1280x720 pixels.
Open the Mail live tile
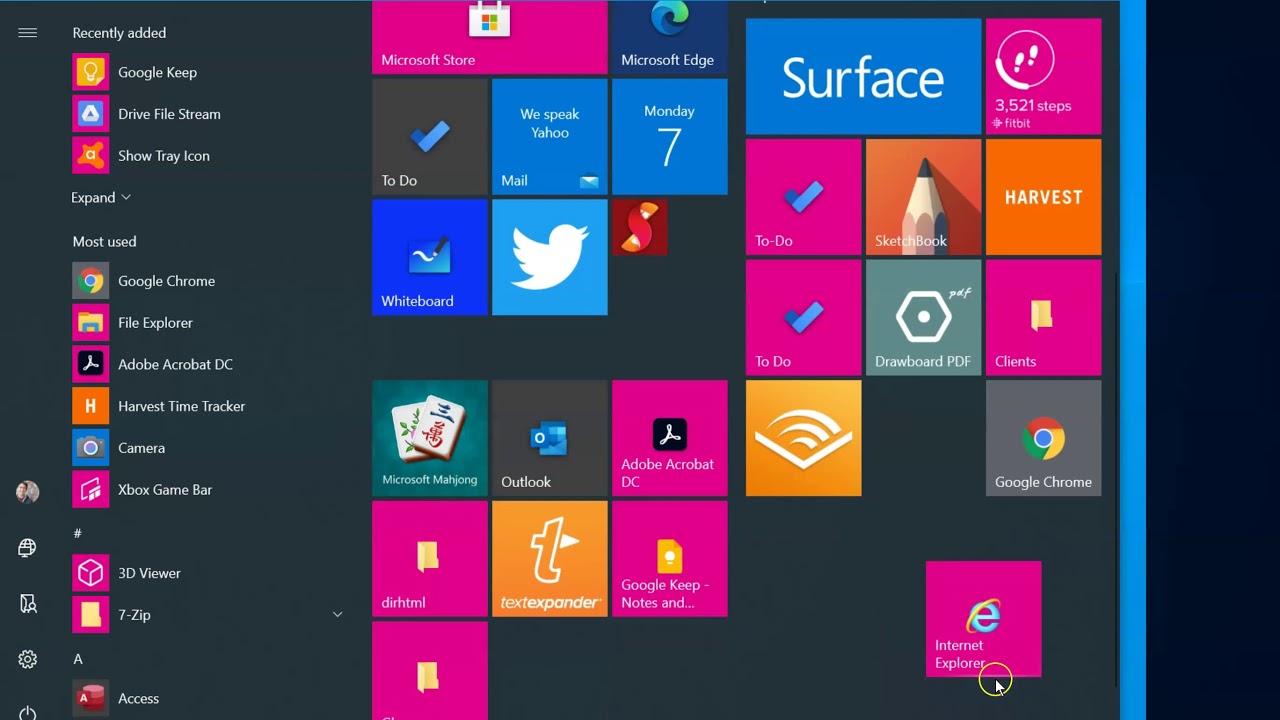(550, 137)
